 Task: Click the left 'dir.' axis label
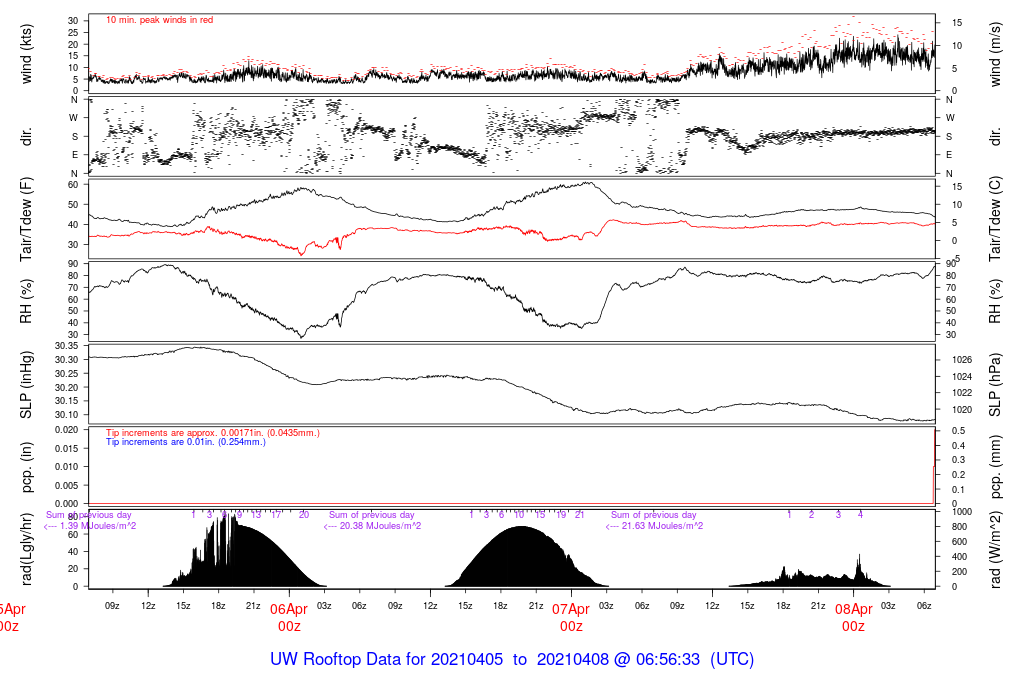(x=26, y=137)
